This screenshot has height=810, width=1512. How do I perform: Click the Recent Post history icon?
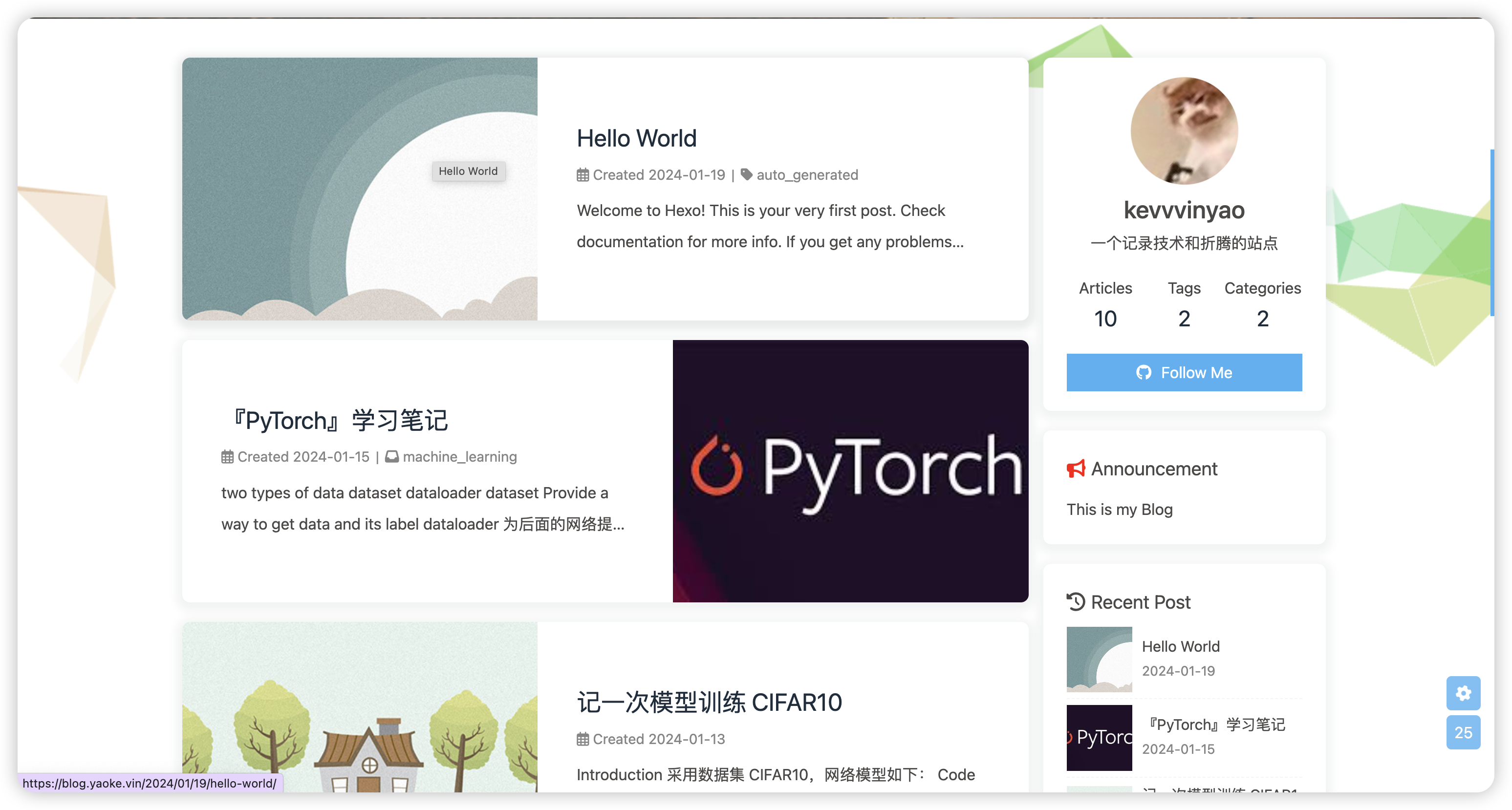coord(1076,602)
